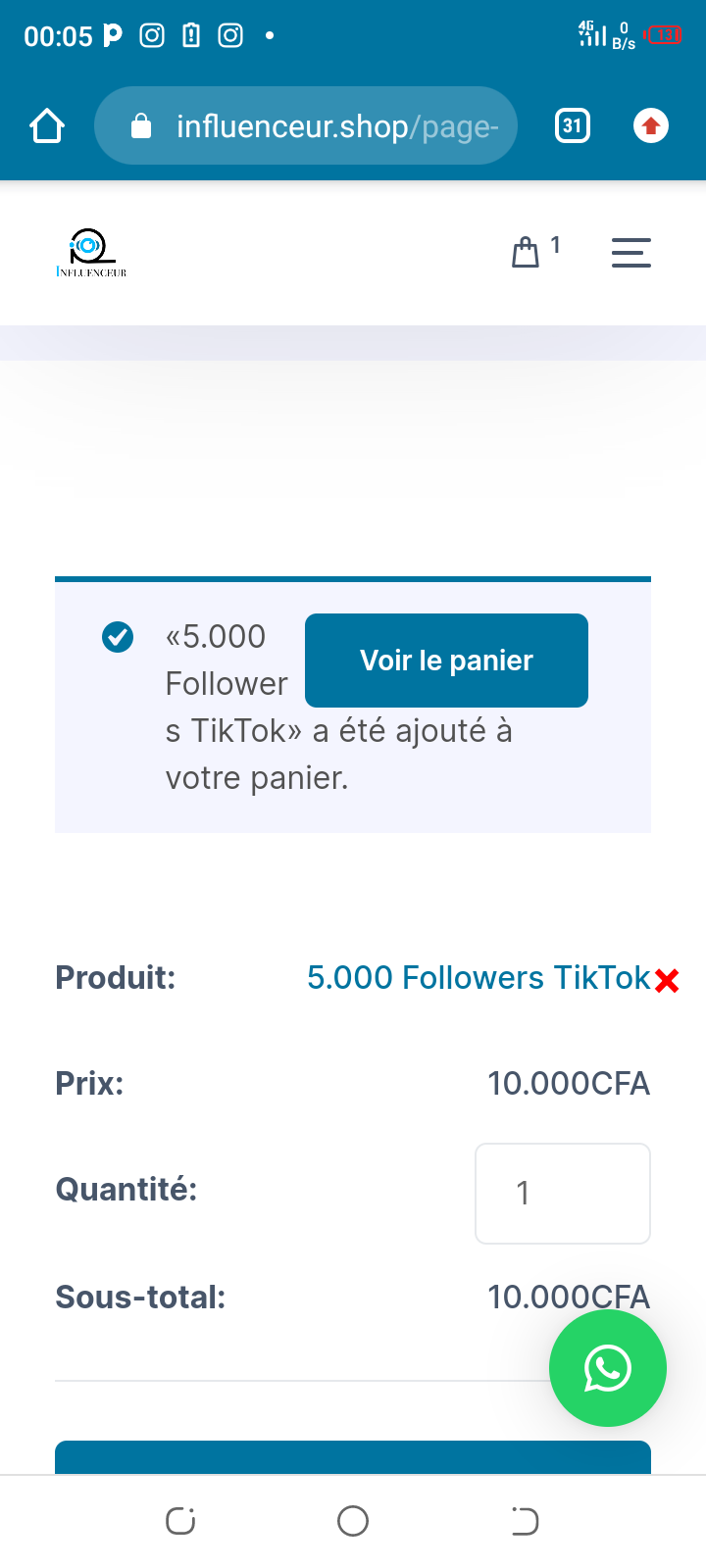
Task: Tap the Instagram notification icon in status bar
Action: pyautogui.click(x=152, y=36)
